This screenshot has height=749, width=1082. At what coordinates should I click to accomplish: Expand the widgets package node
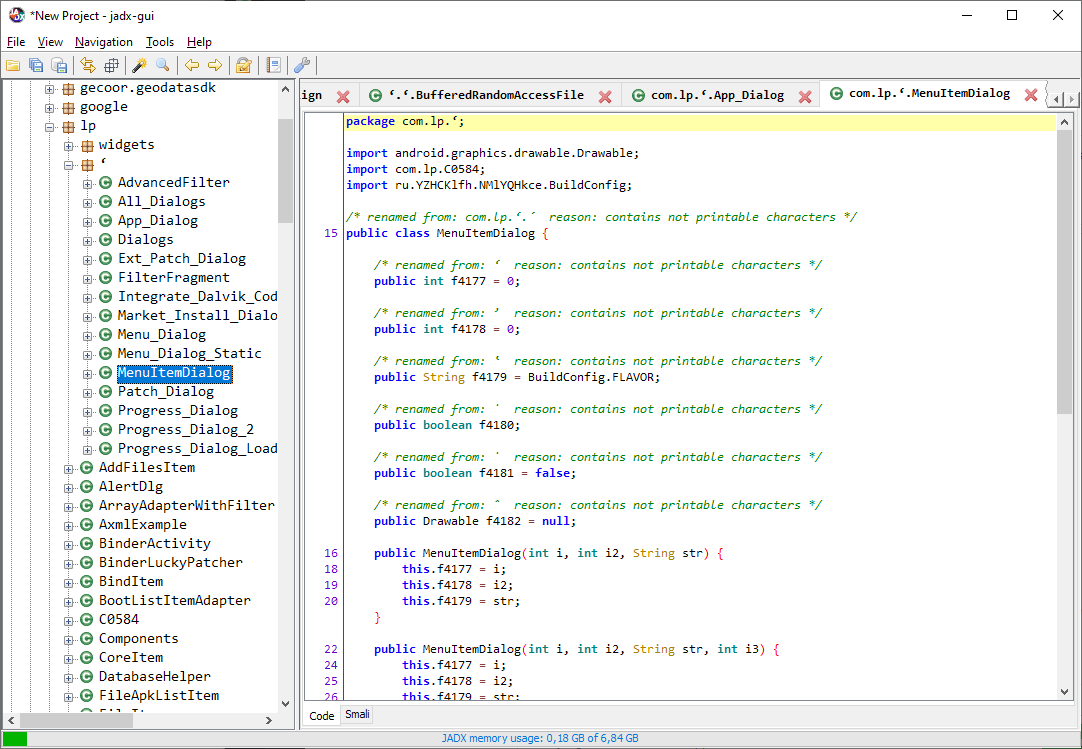[x=67, y=144]
